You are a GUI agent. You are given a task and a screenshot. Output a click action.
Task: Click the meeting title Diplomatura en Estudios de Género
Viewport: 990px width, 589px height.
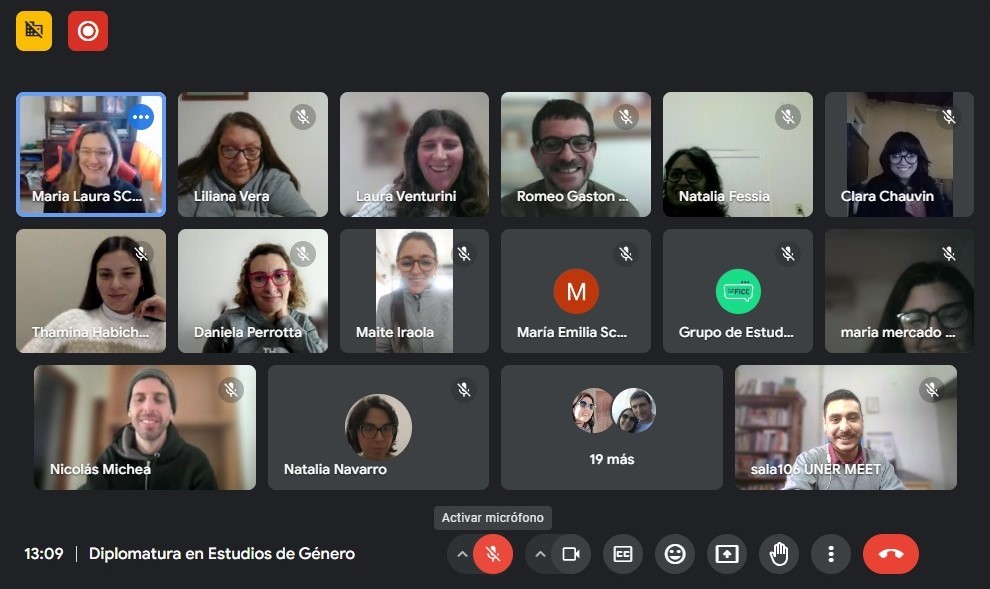pos(222,554)
